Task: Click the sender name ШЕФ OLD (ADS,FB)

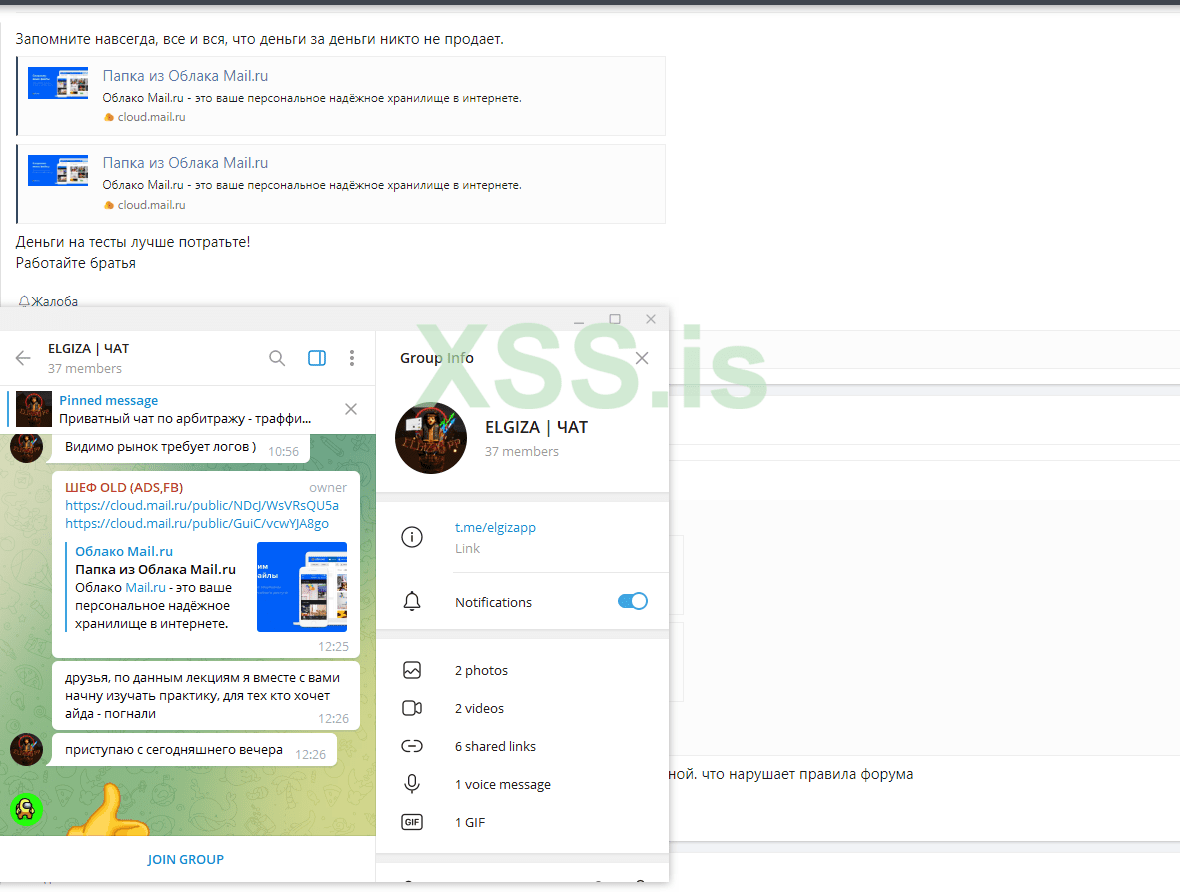Action: pos(124,488)
